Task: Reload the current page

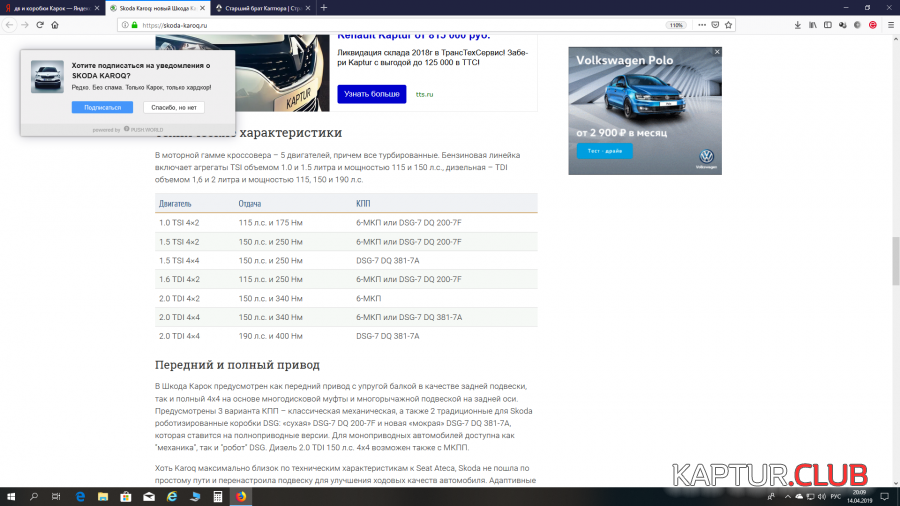Action: [40, 25]
